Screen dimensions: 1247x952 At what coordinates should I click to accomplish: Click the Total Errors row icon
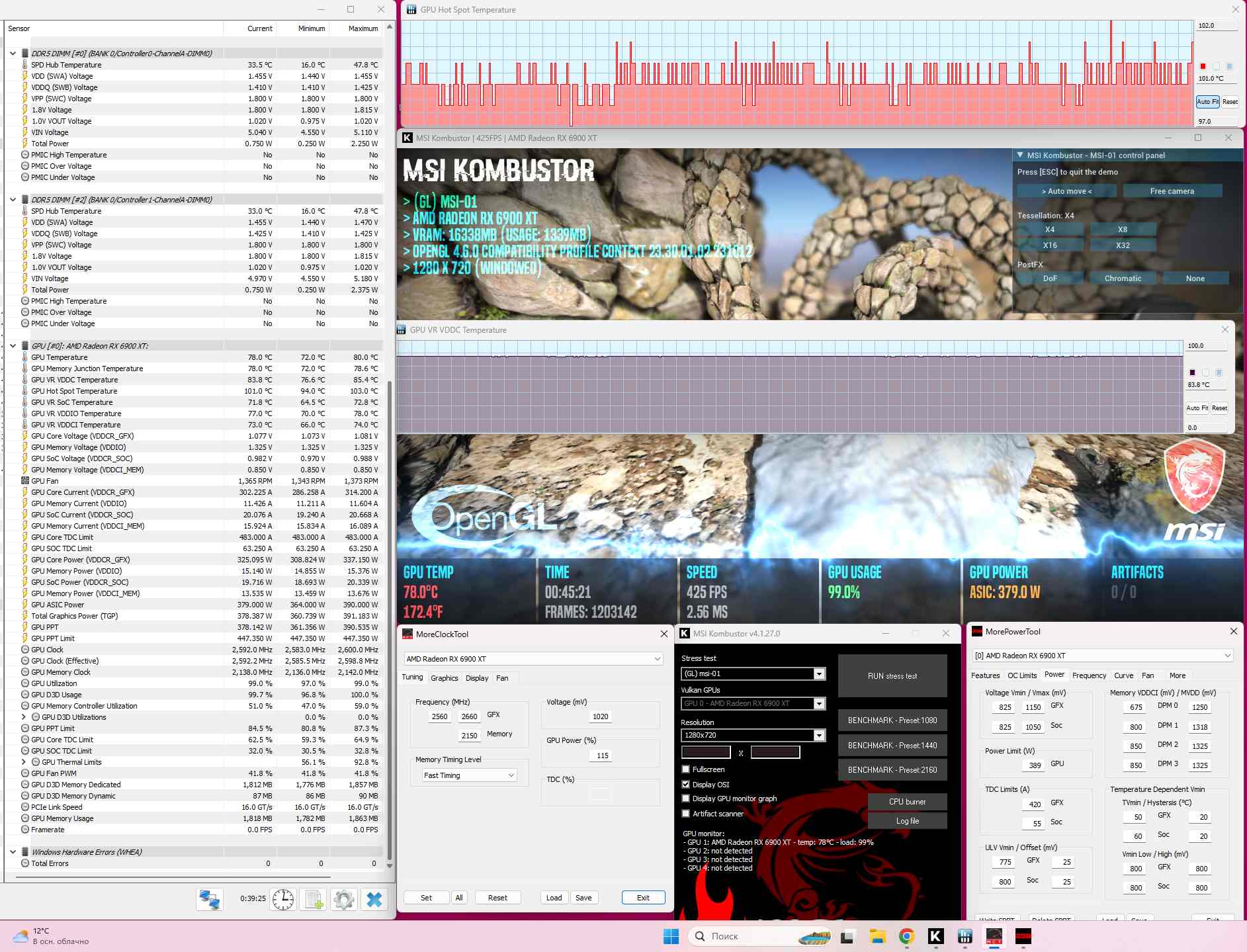[x=25, y=863]
